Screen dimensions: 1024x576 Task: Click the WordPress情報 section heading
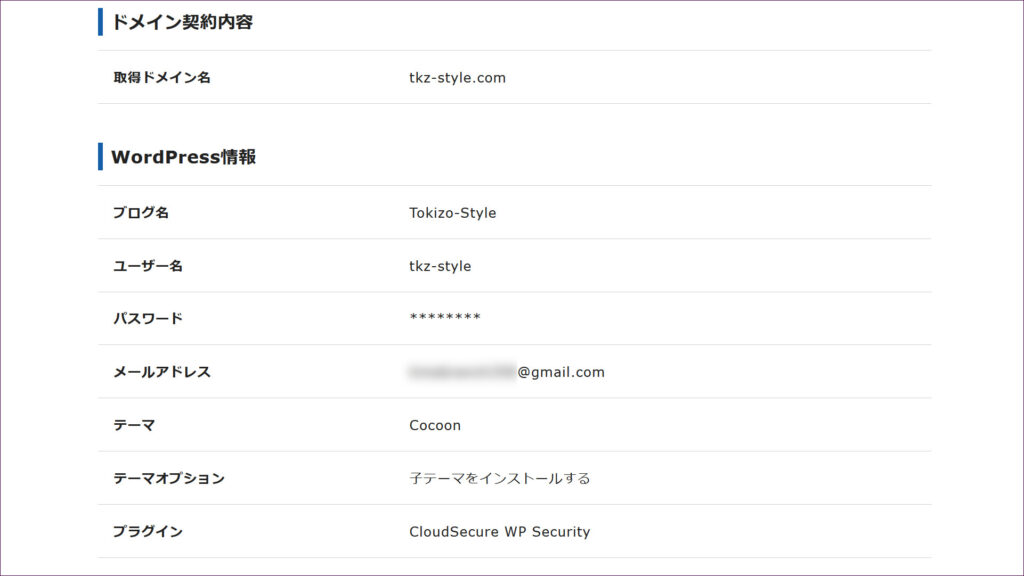click(183, 157)
